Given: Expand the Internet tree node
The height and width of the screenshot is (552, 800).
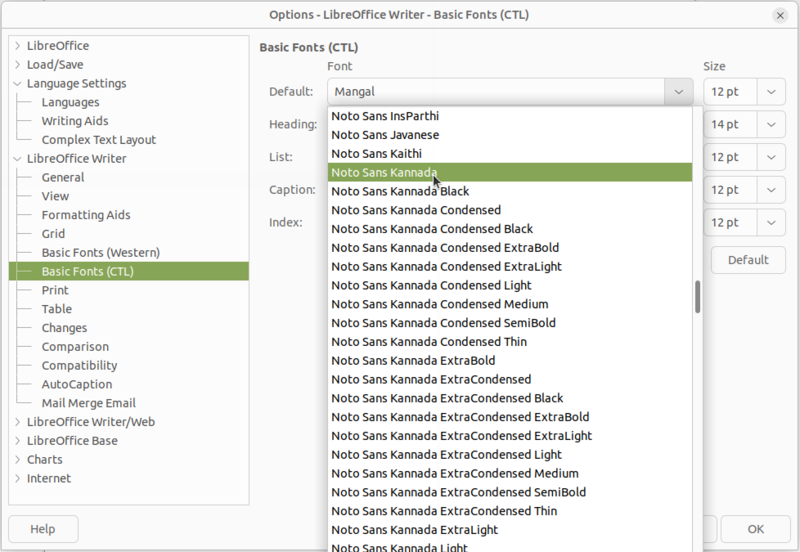Looking at the screenshot, I should [17, 479].
